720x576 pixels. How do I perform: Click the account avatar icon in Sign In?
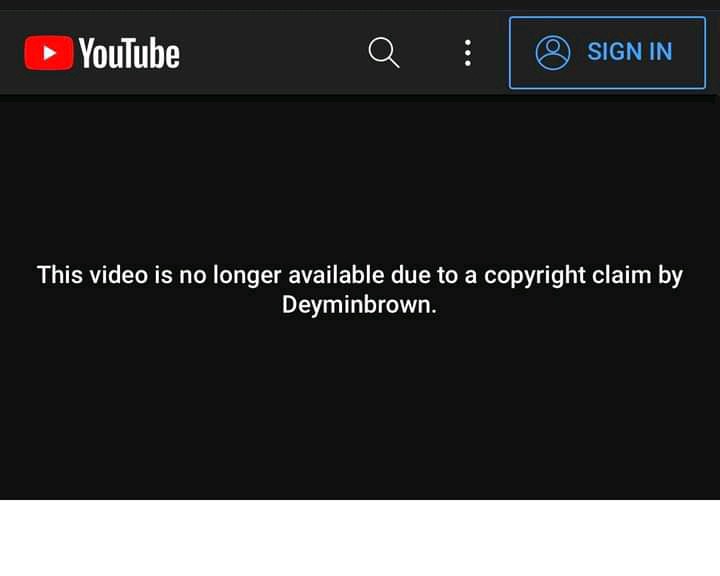point(553,53)
